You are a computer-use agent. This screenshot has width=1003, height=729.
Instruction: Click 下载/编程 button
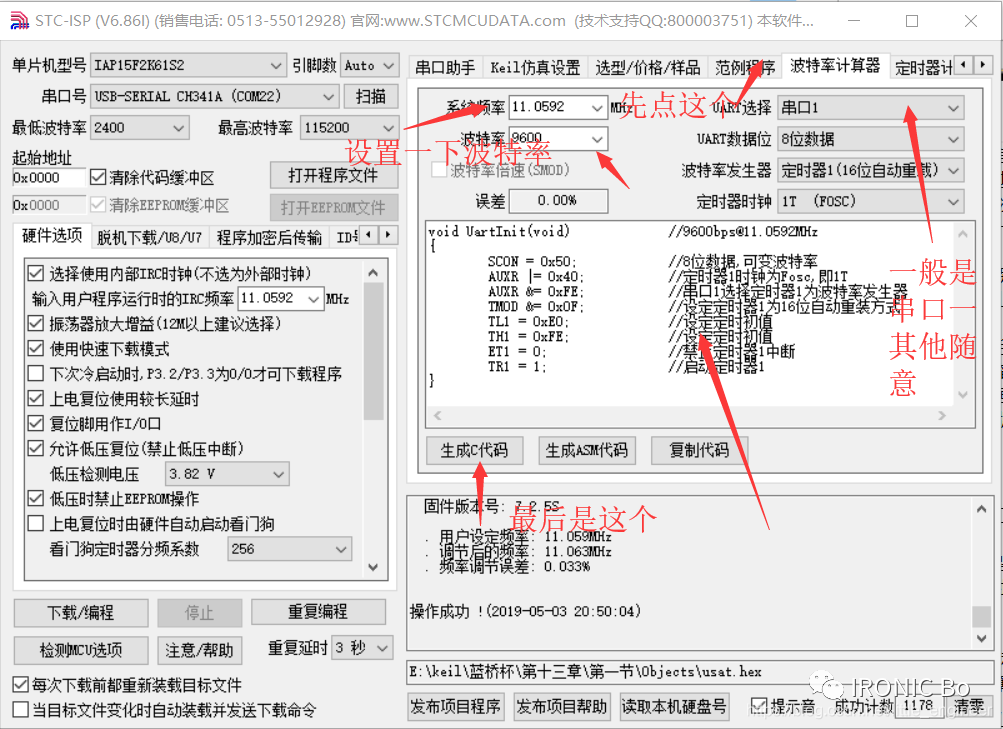pos(81,613)
